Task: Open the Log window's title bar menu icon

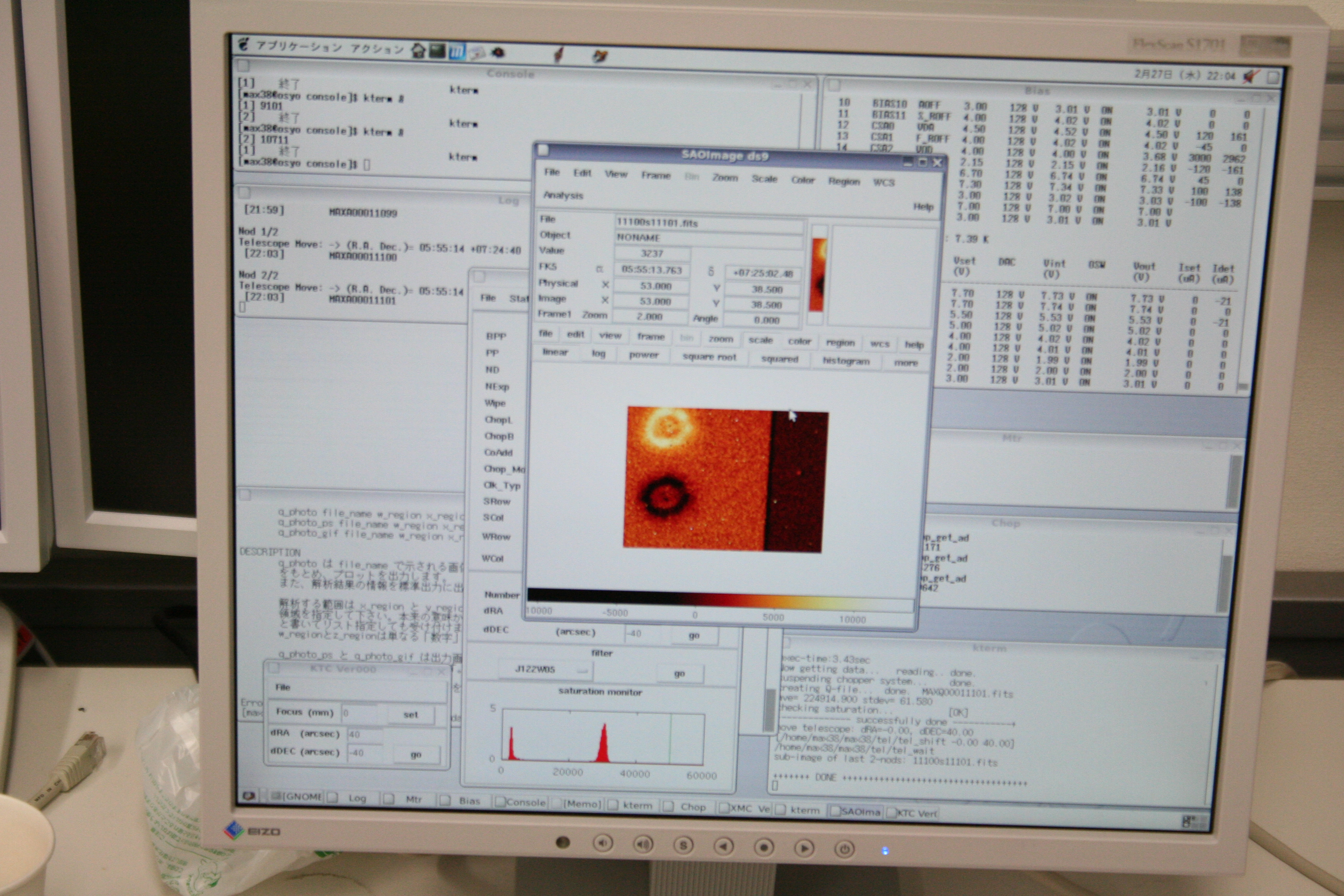Action: tap(244, 192)
